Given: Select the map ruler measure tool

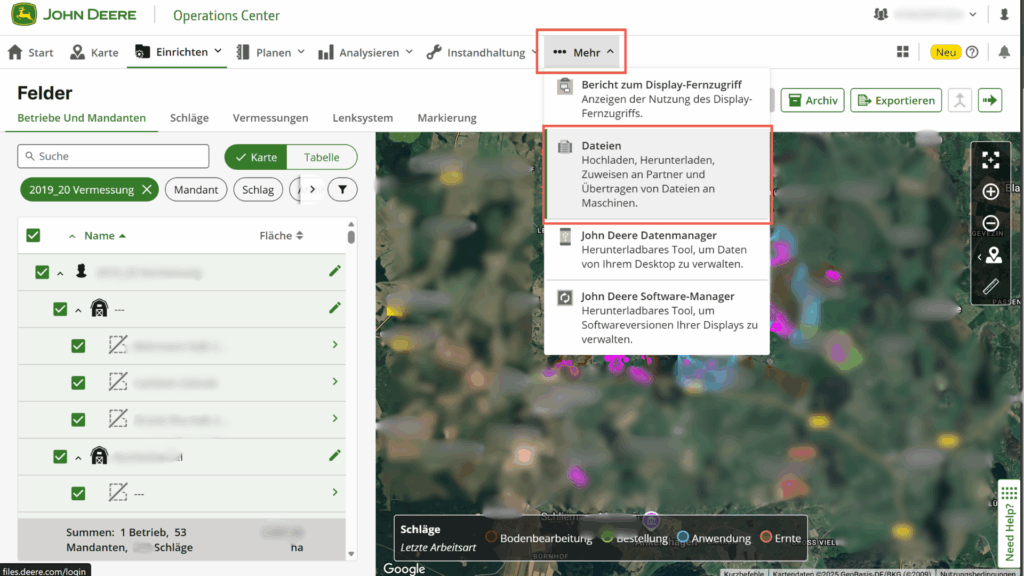Looking at the screenshot, I should (990, 286).
